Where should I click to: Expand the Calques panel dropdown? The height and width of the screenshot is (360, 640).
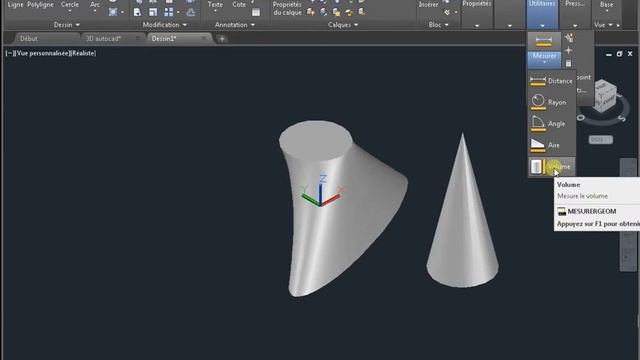pyautogui.click(x=342, y=25)
